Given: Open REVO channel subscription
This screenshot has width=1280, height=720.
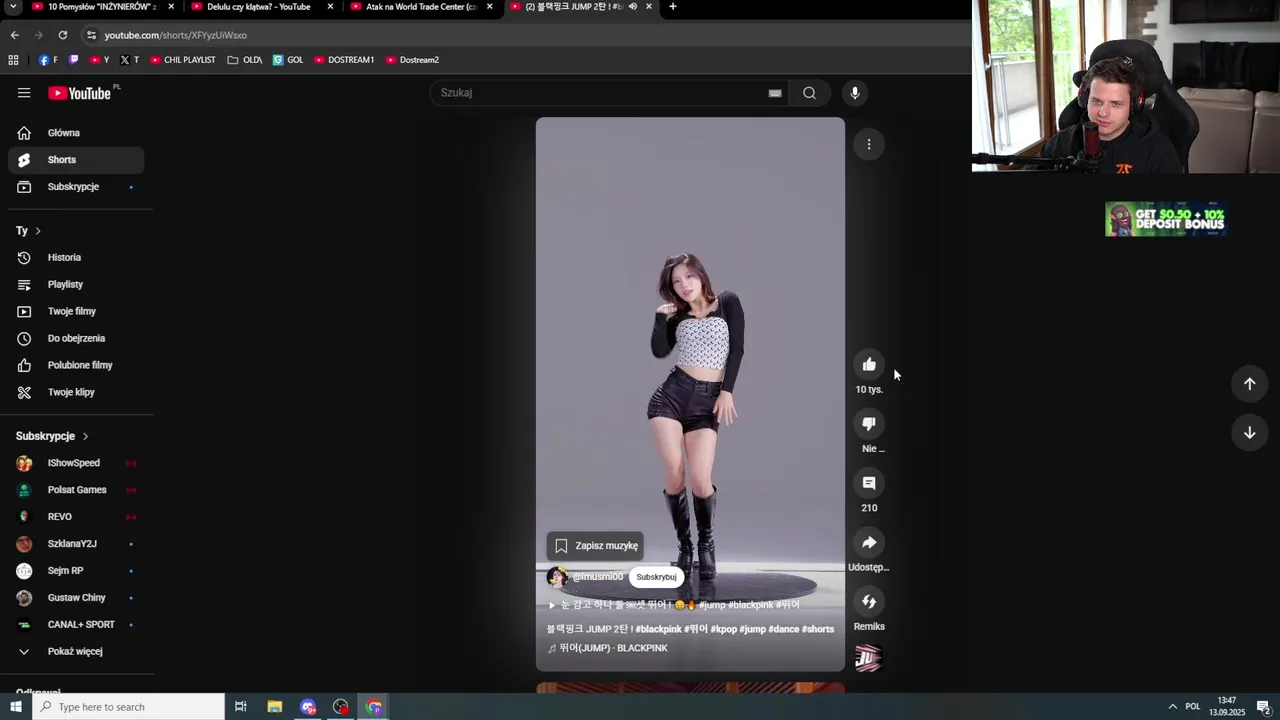Looking at the screenshot, I should tap(76, 517).
